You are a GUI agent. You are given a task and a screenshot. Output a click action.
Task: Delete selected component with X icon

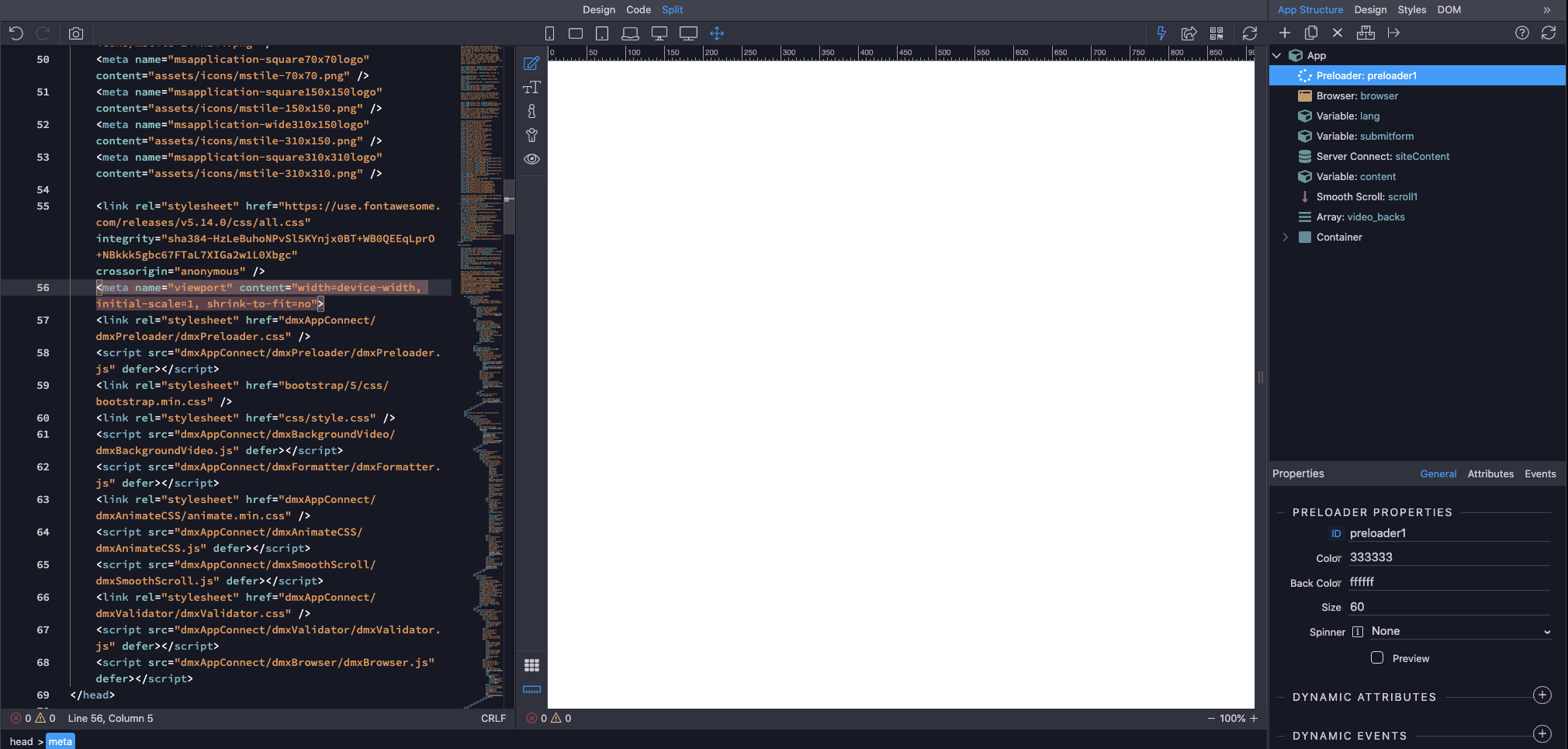(1338, 33)
